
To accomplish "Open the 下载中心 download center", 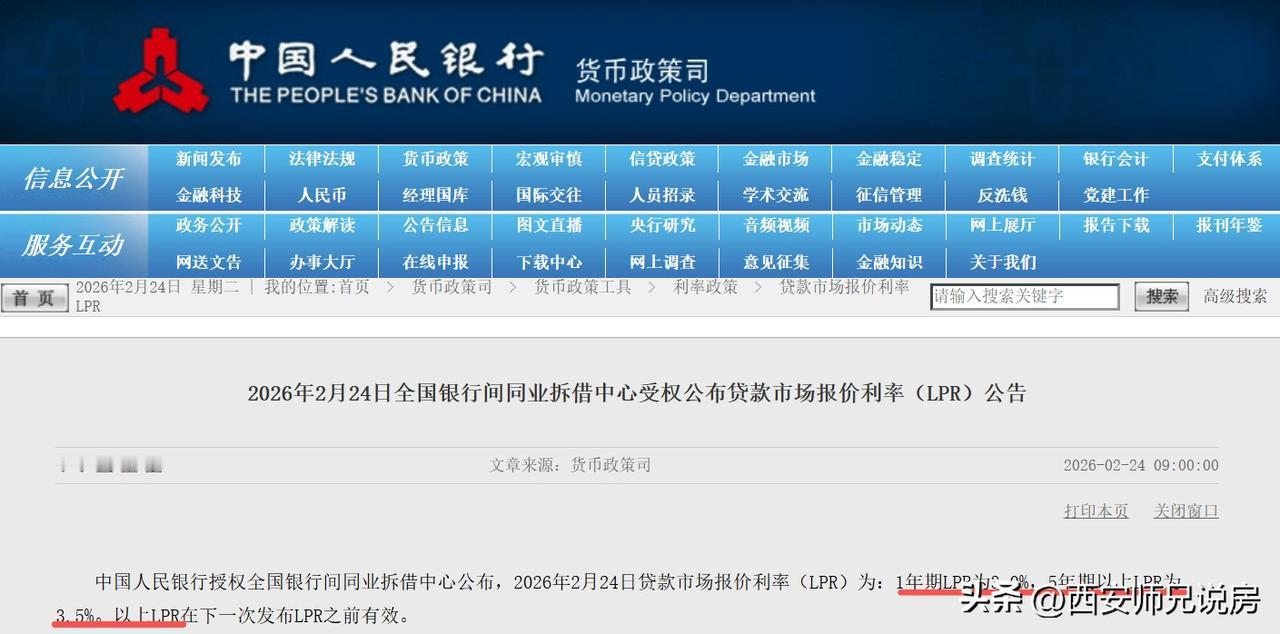I will click(548, 262).
